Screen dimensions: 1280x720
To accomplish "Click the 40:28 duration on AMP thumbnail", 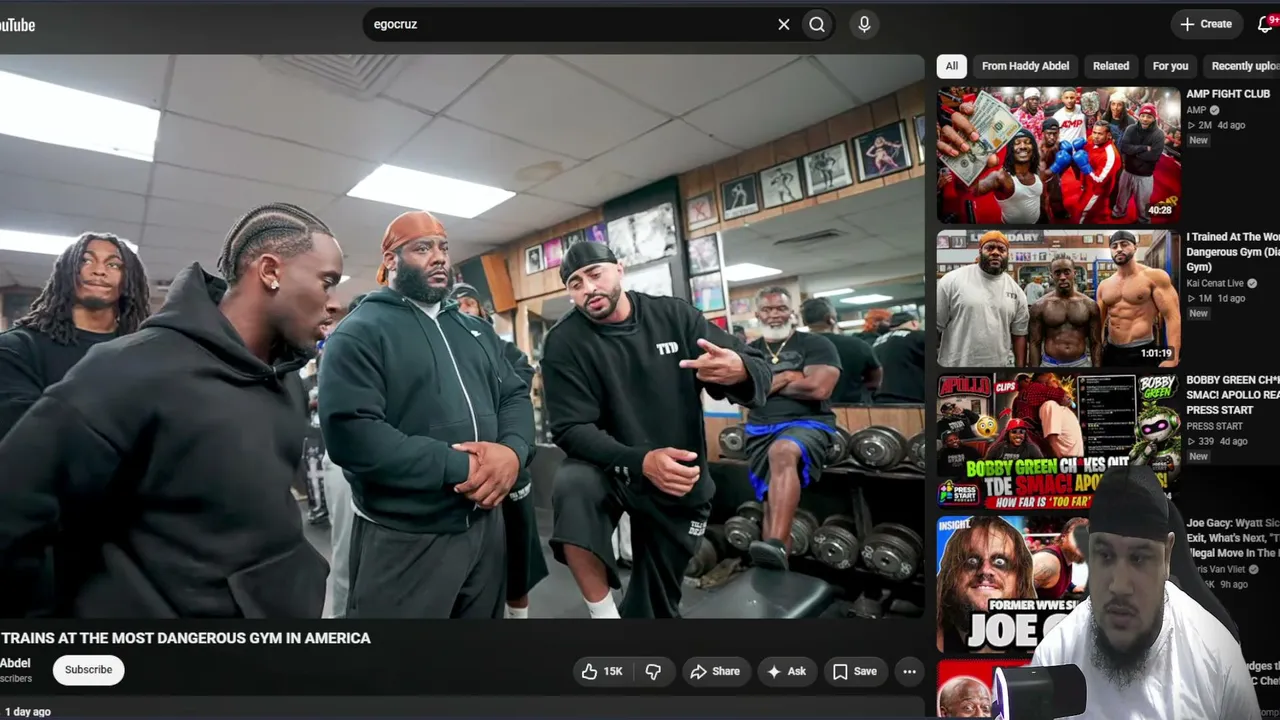I will [1160, 211].
